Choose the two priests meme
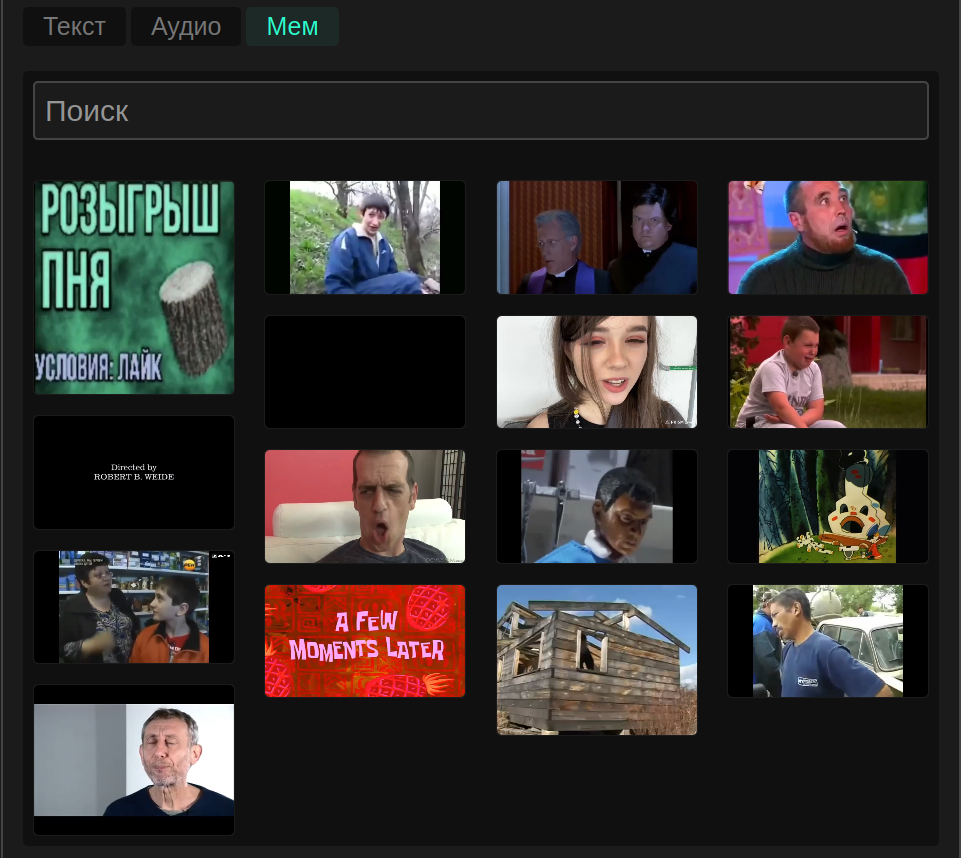961x858 pixels. [x=597, y=237]
